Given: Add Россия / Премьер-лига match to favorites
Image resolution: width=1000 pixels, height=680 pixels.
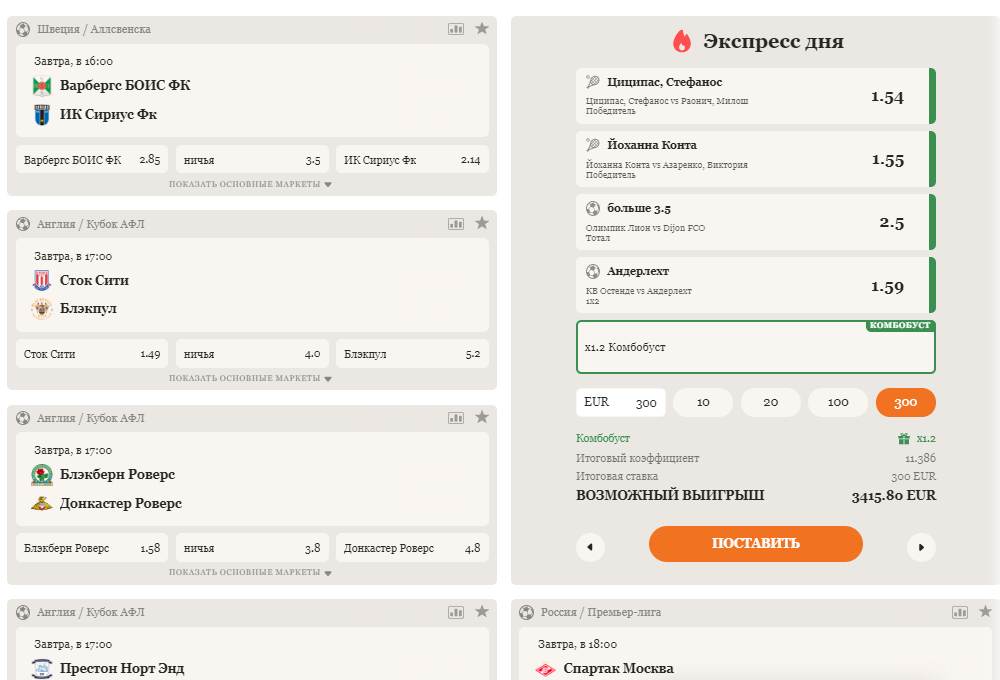Looking at the screenshot, I should tap(985, 611).
